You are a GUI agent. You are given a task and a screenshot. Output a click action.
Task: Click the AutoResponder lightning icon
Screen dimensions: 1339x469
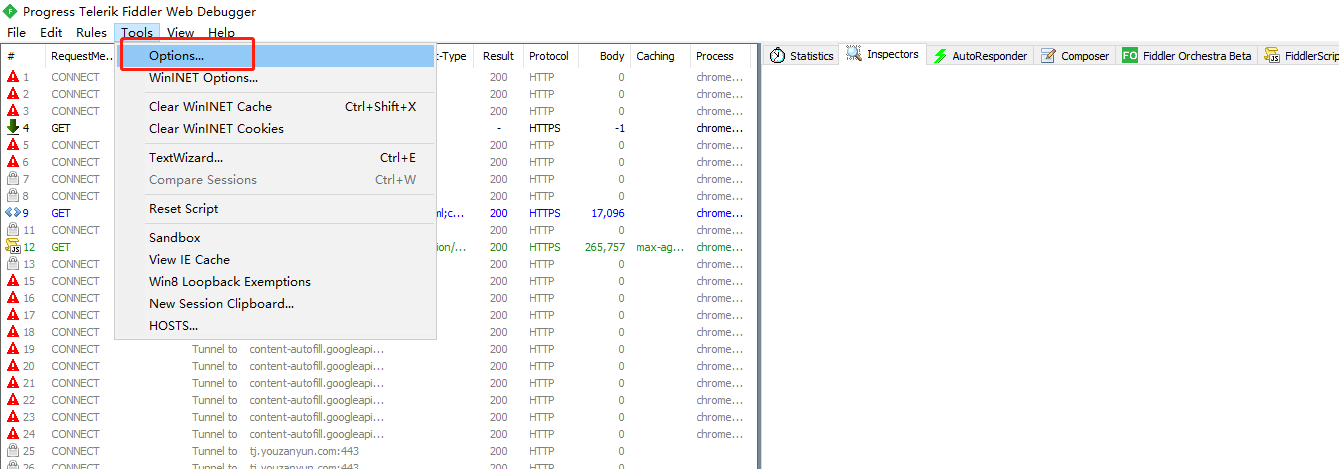tap(940, 56)
